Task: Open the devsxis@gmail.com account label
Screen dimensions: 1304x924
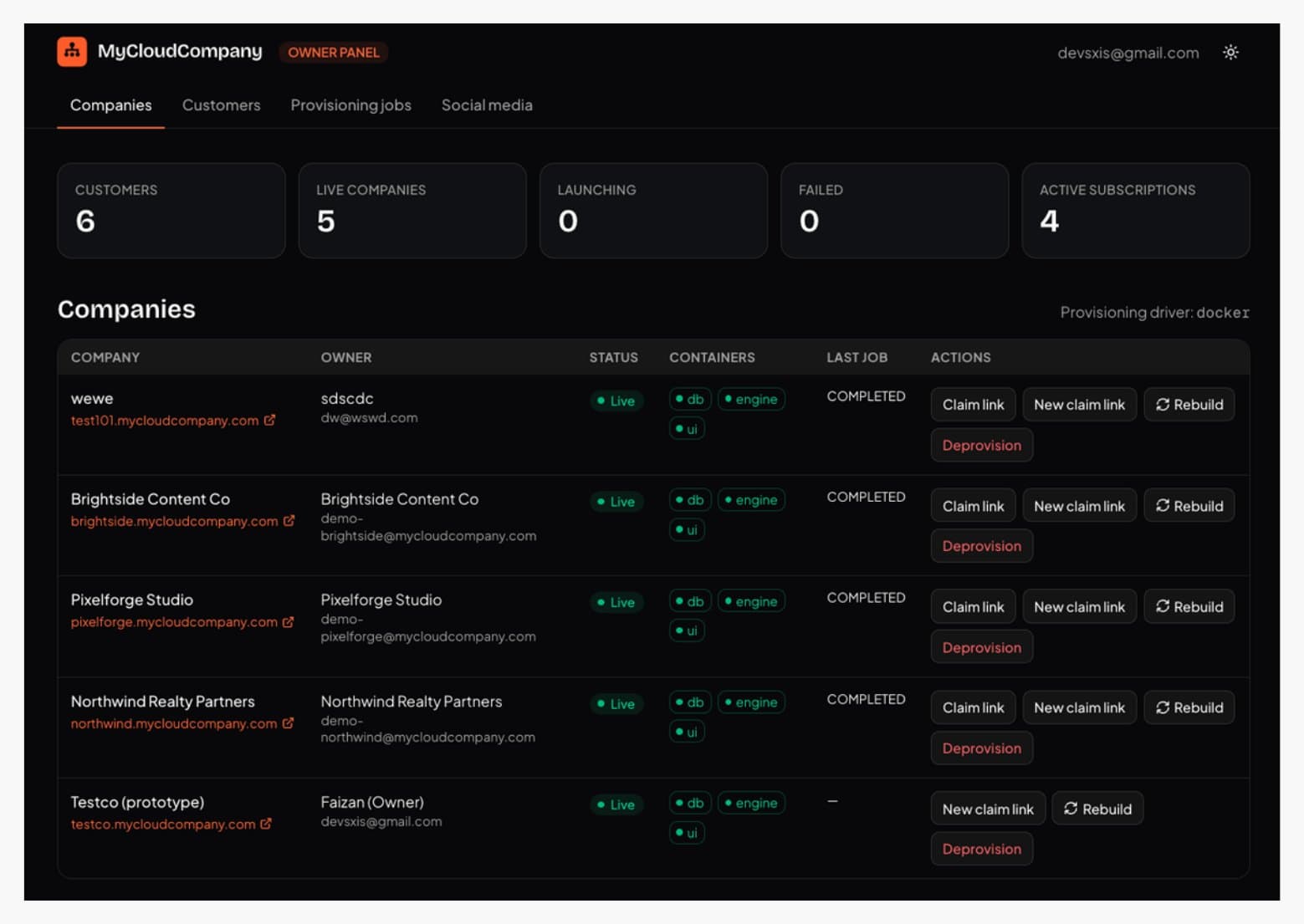Action: pyautogui.click(x=1128, y=53)
